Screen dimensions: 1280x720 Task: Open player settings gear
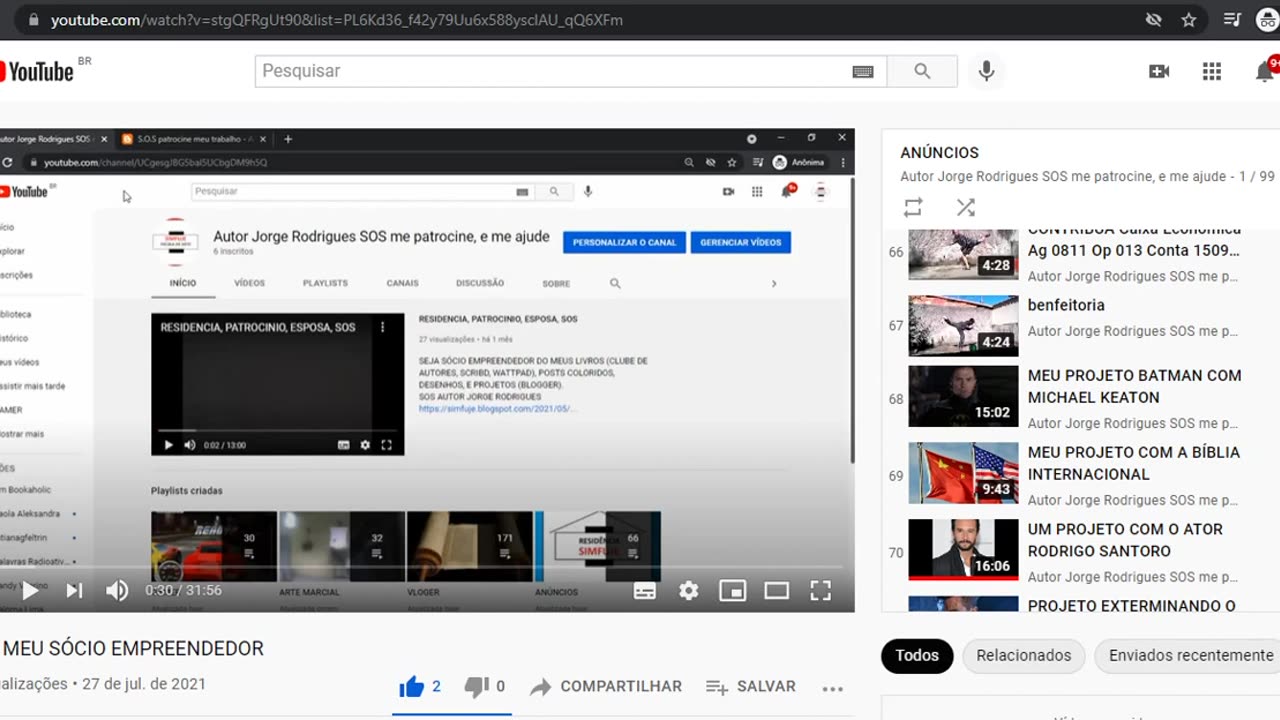689,591
